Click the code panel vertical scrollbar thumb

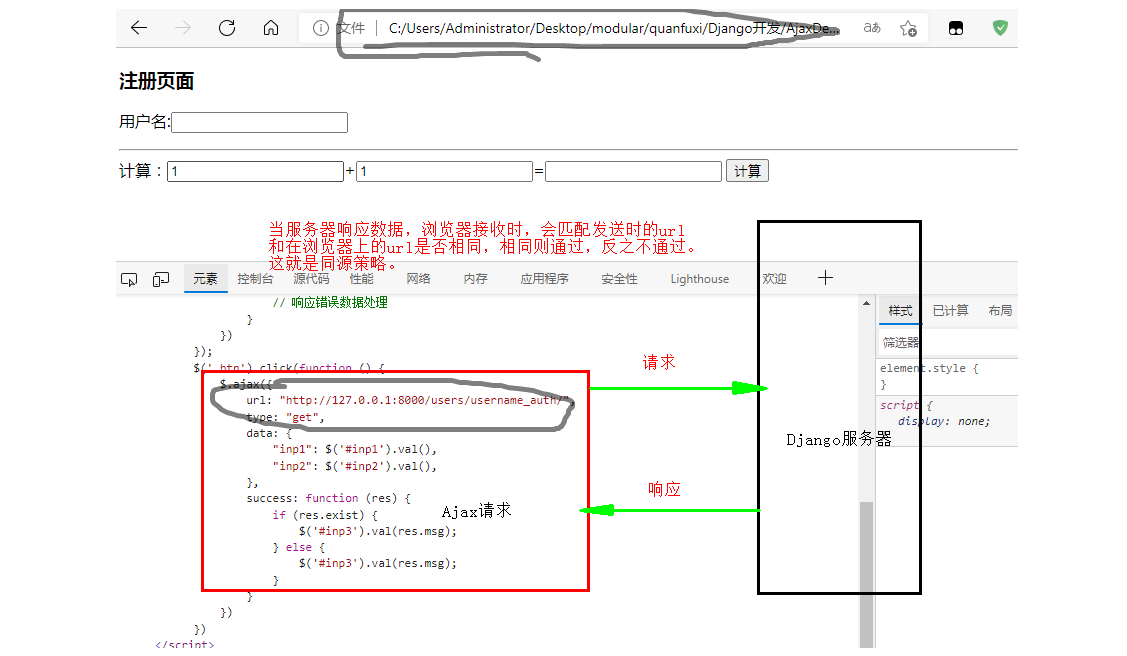pyautogui.click(x=867, y=575)
